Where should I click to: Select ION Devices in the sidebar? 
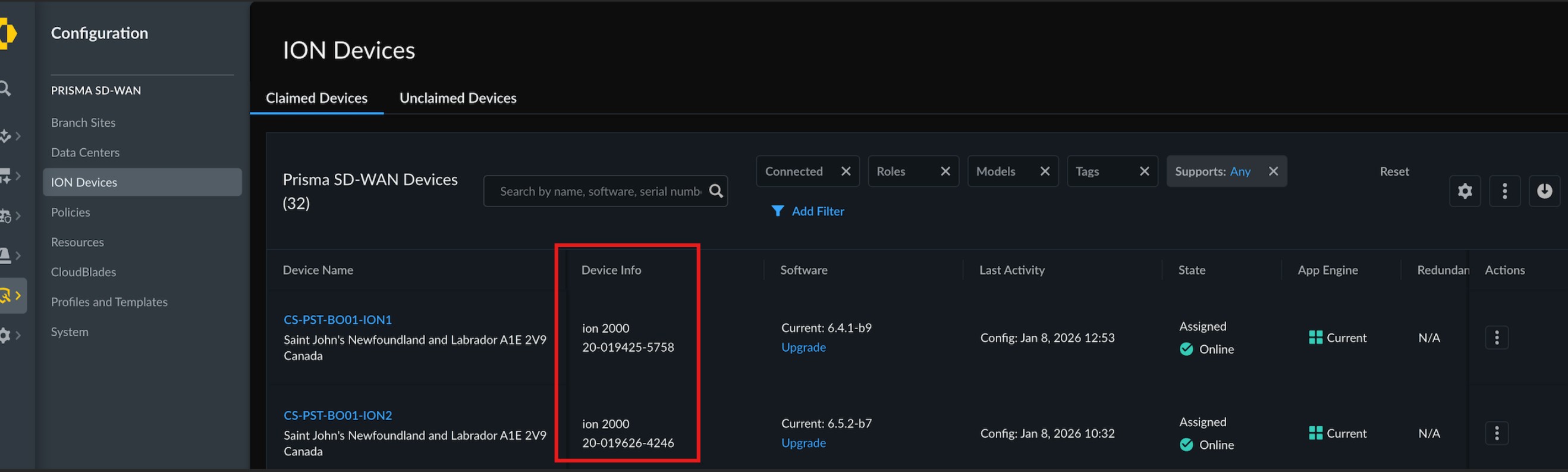click(142, 182)
